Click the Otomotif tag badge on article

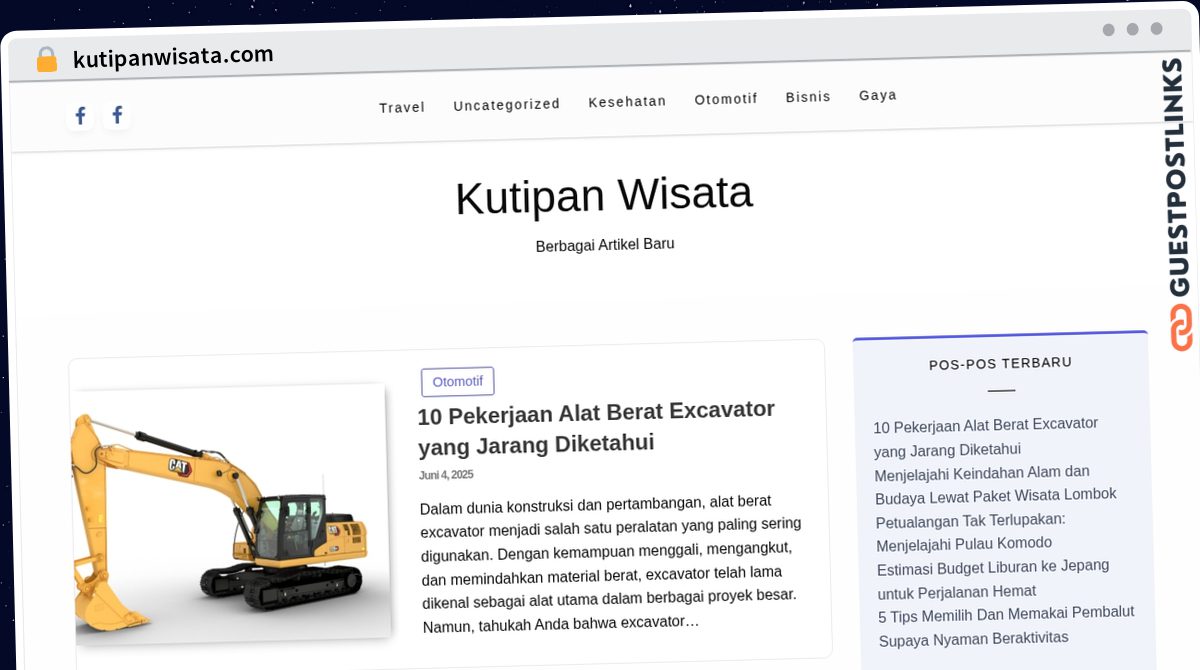[x=457, y=381]
